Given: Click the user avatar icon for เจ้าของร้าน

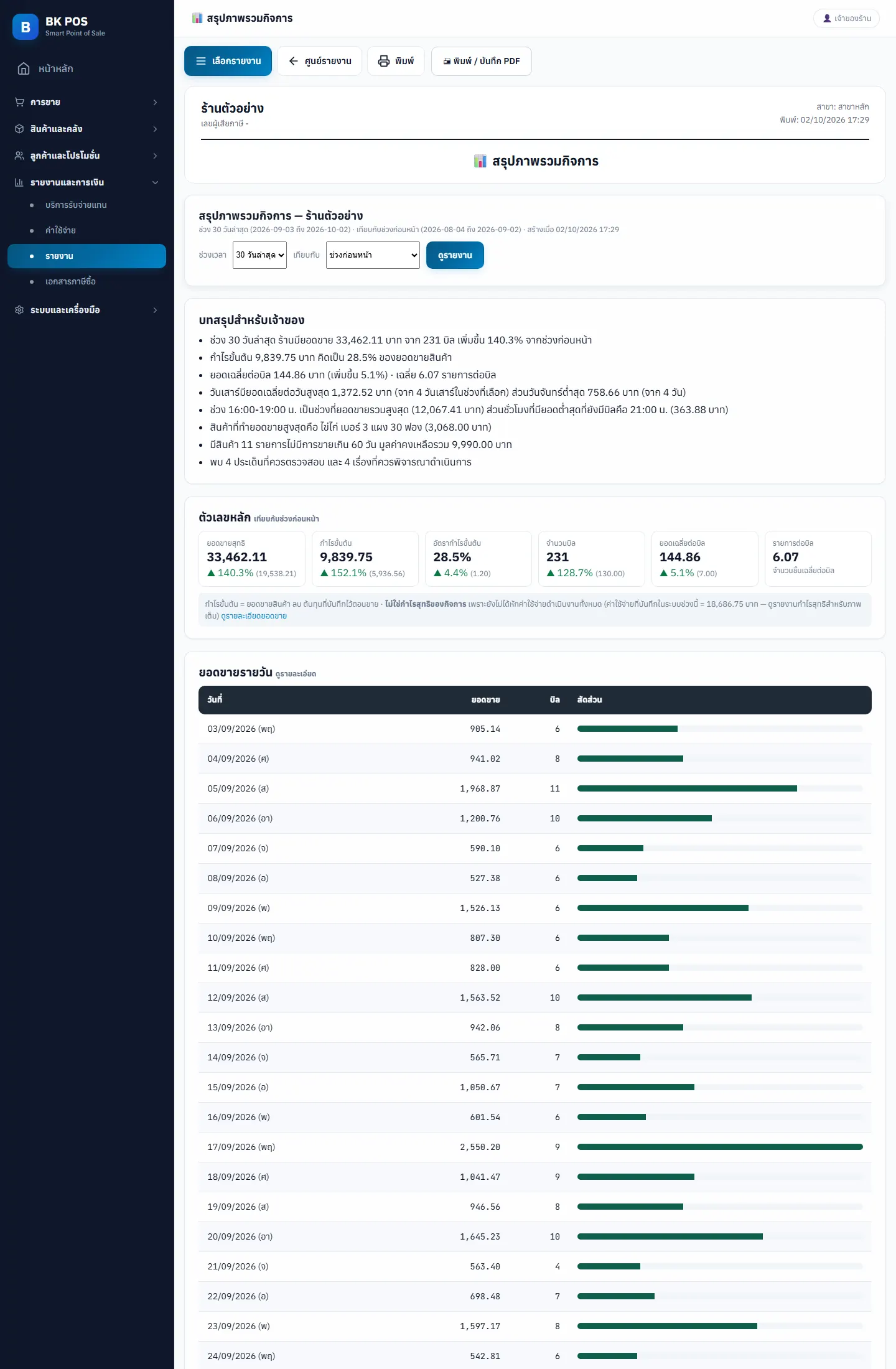Looking at the screenshot, I should tap(827, 19).
